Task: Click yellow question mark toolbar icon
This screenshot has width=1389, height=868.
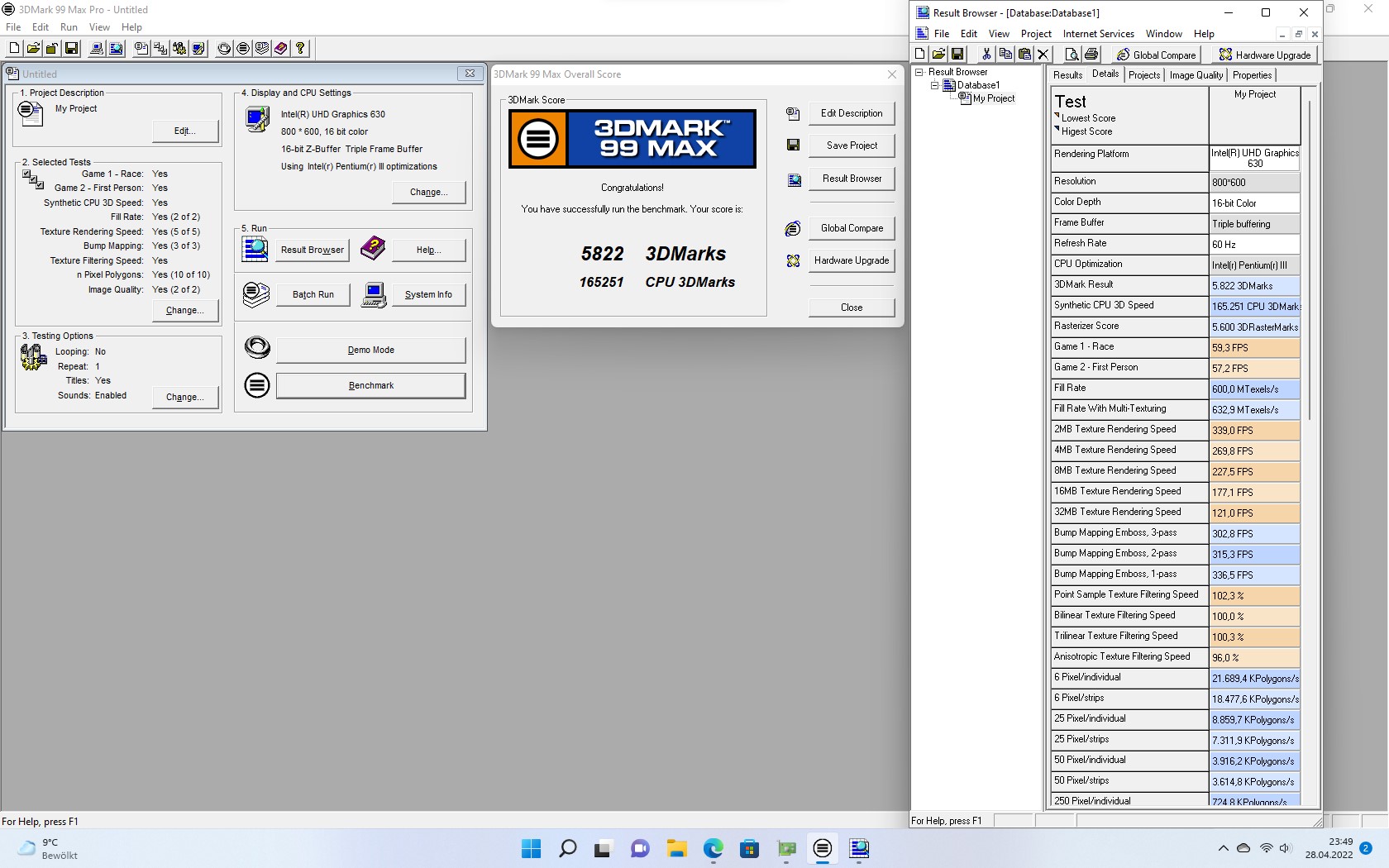Action: (300, 49)
